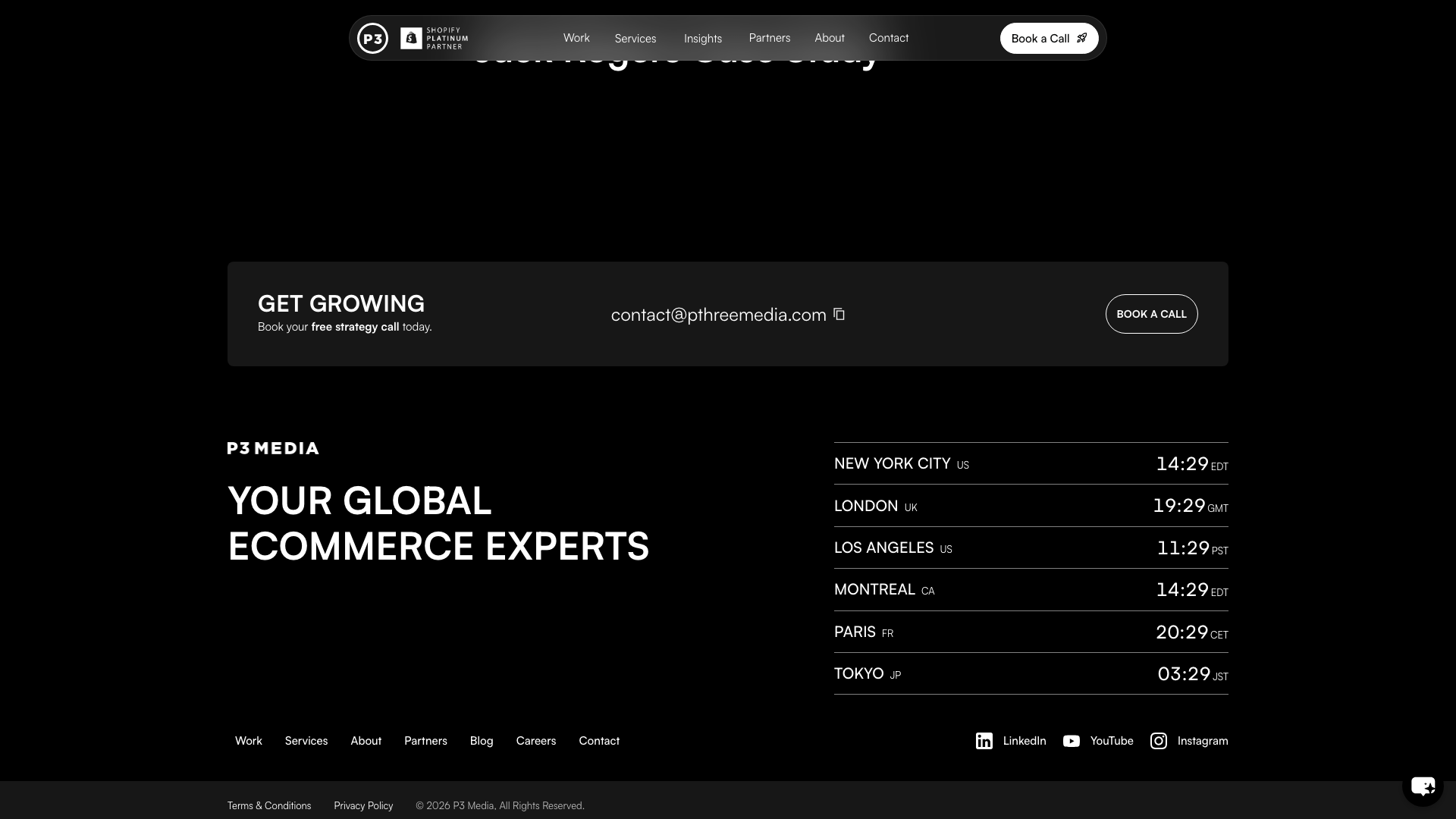Click the free strategy call subtext
This screenshot has height=819, width=1456.
(x=345, y=327)
